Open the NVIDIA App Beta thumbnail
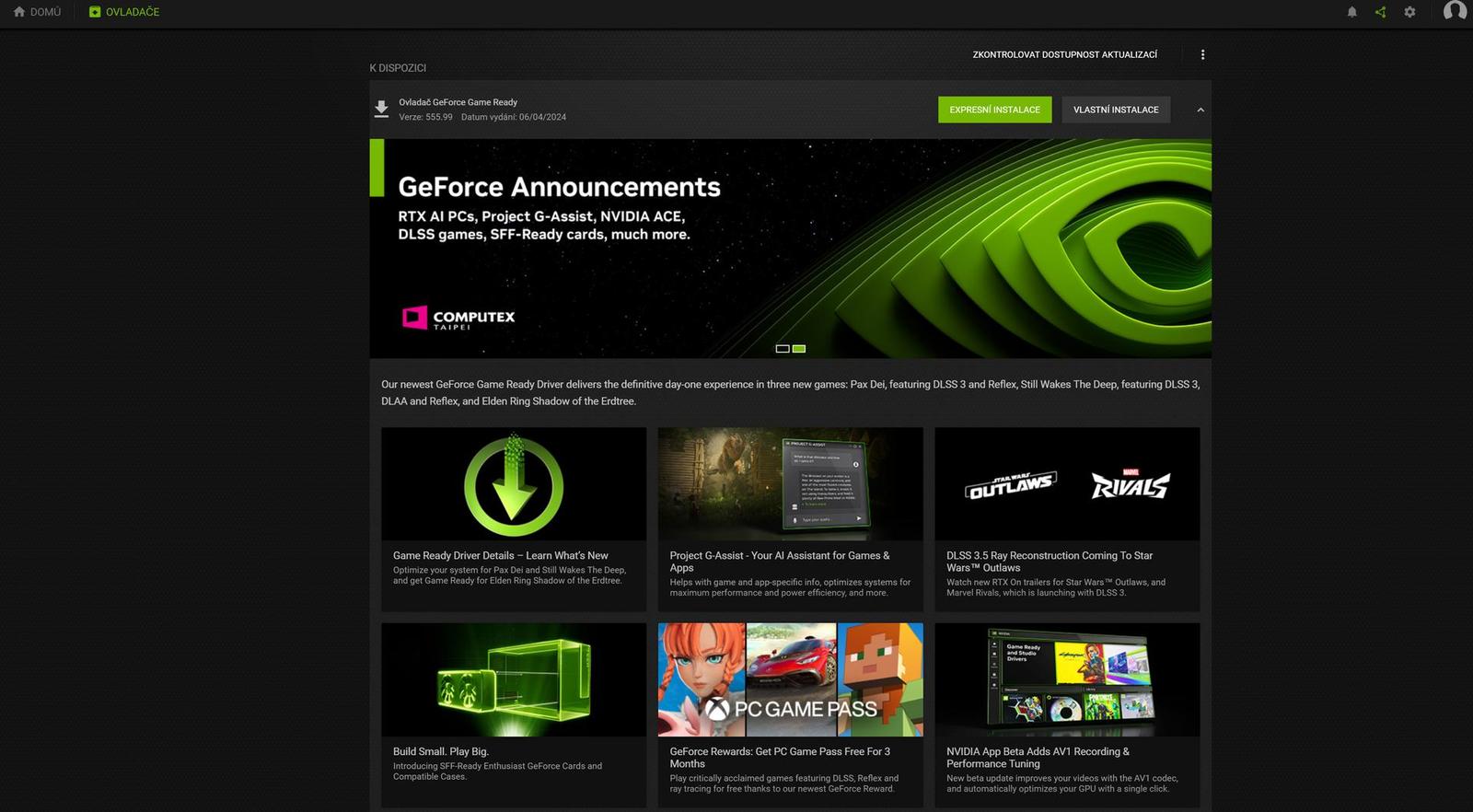Image resolution: width=1473 pixels, height=812 pixels. tap(1067, 679)
